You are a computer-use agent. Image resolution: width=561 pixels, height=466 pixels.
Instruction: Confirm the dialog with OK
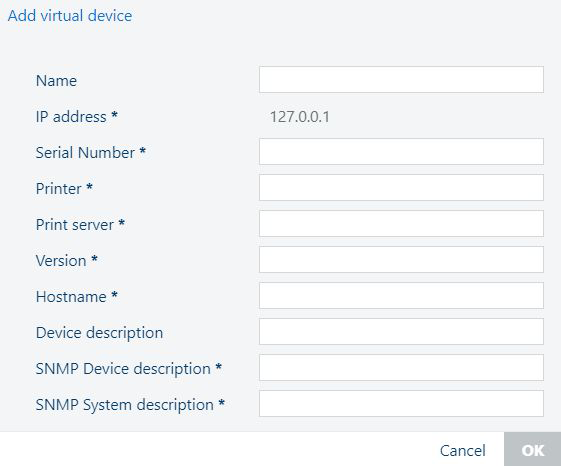(x=532, y=449)
